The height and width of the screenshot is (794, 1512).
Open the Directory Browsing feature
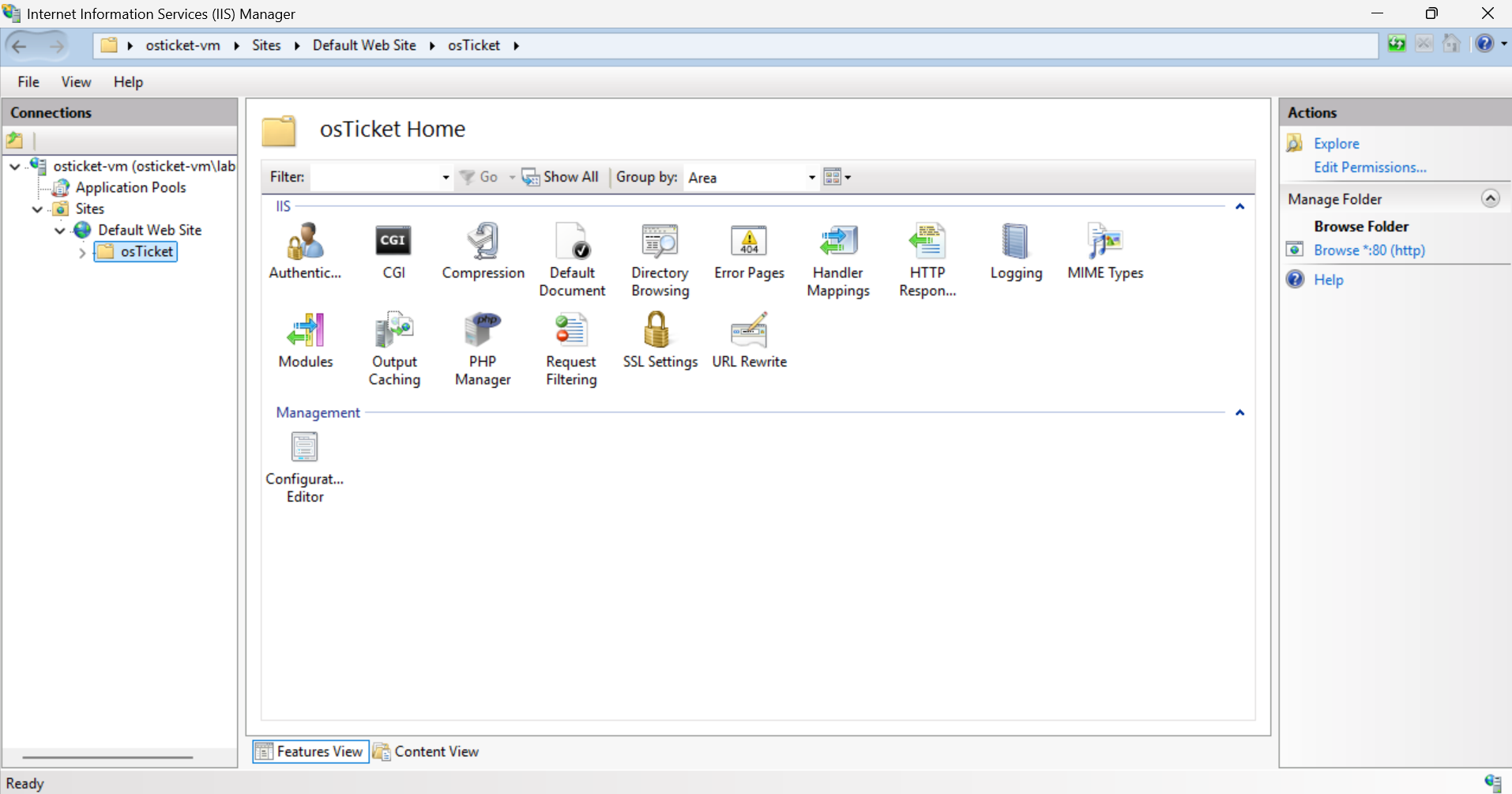(660, 260)
